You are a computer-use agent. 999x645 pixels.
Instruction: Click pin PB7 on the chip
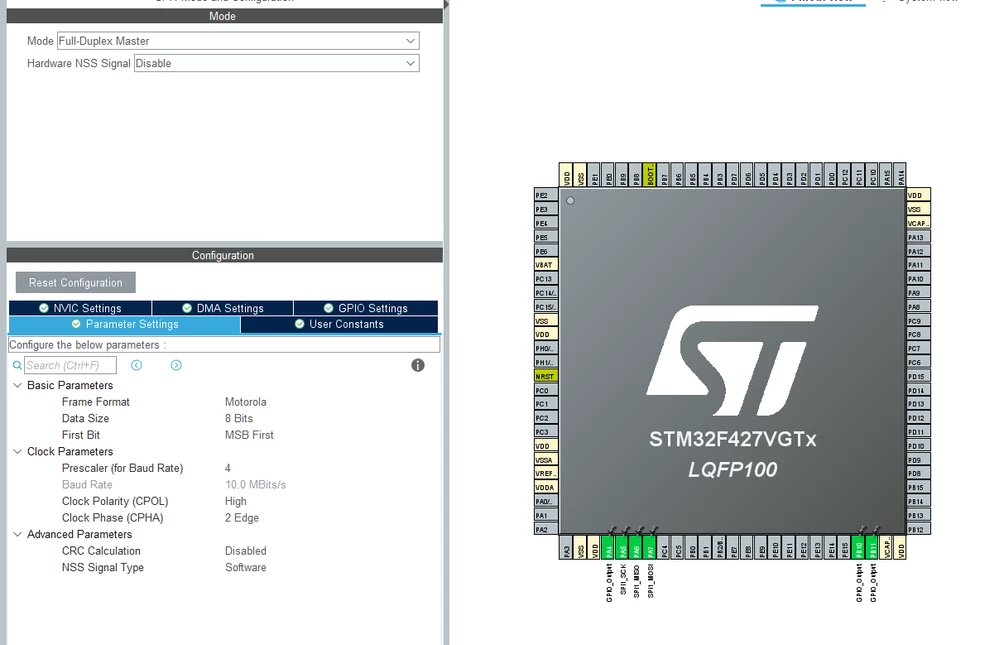(x=664, y=175)
